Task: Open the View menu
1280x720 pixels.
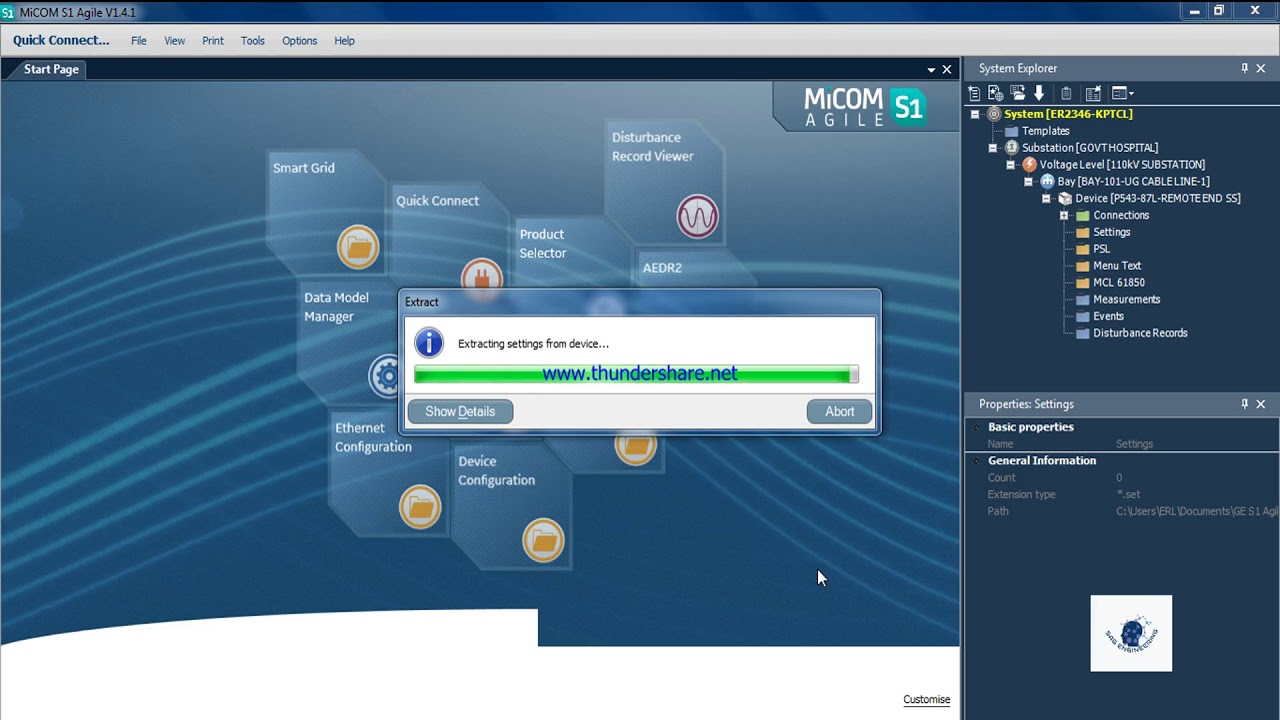Action: coord(174,41)
